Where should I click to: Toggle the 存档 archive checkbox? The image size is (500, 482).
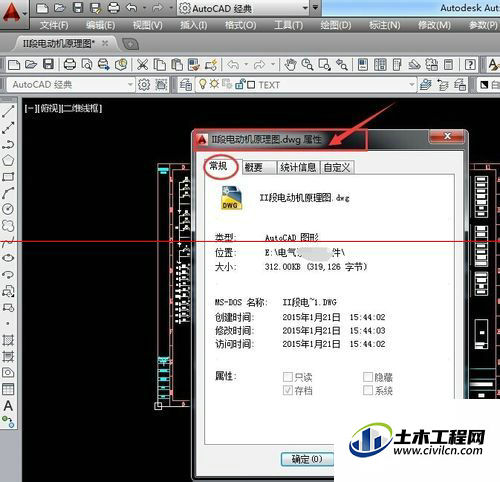[288, 390]
